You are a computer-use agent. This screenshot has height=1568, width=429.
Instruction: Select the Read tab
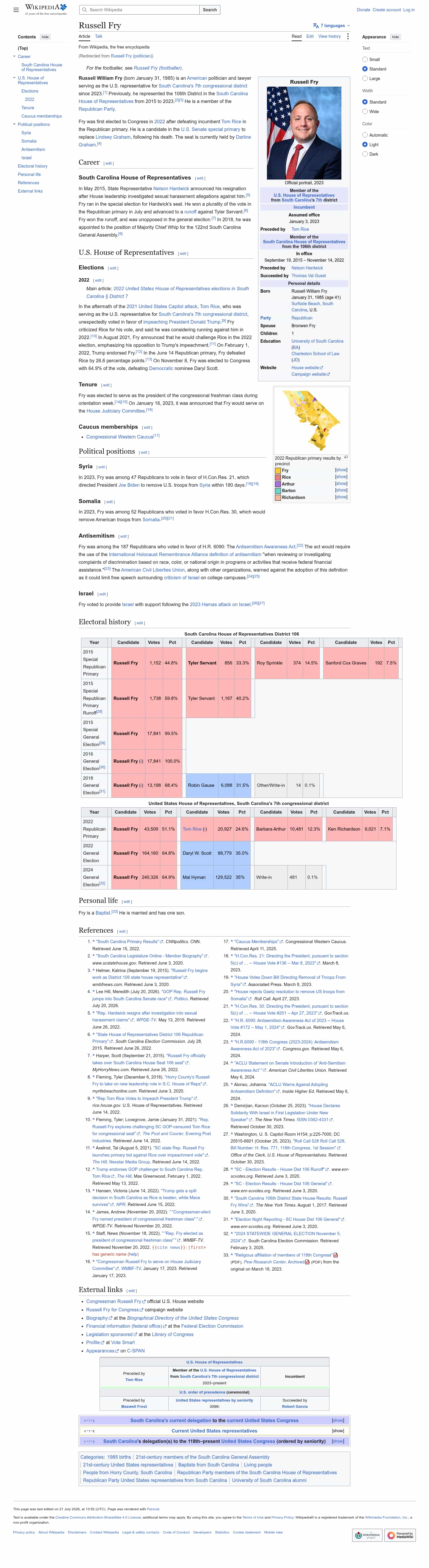coord(296,37)
